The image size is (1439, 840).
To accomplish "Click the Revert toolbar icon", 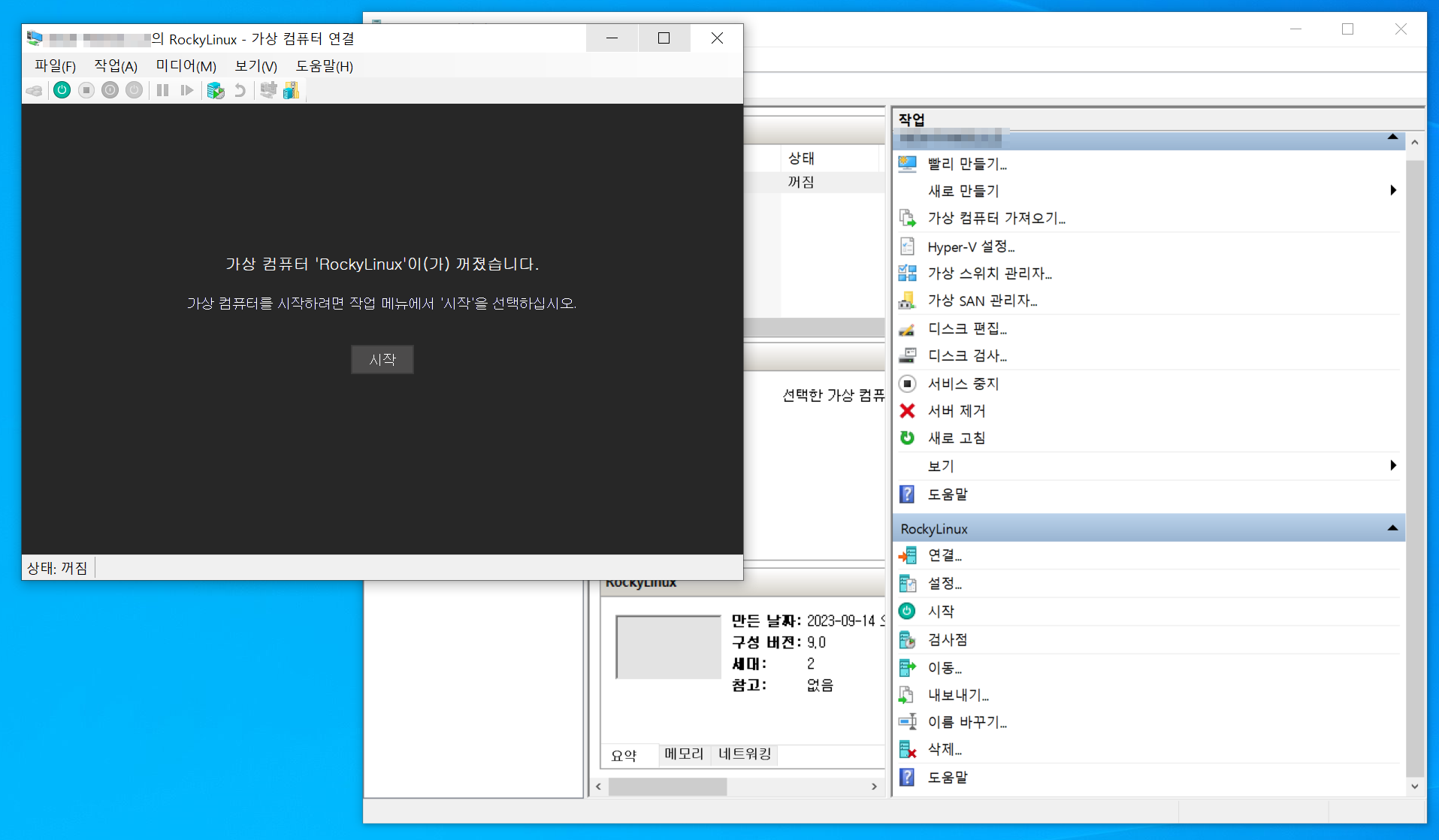I will tap(240, 91).
